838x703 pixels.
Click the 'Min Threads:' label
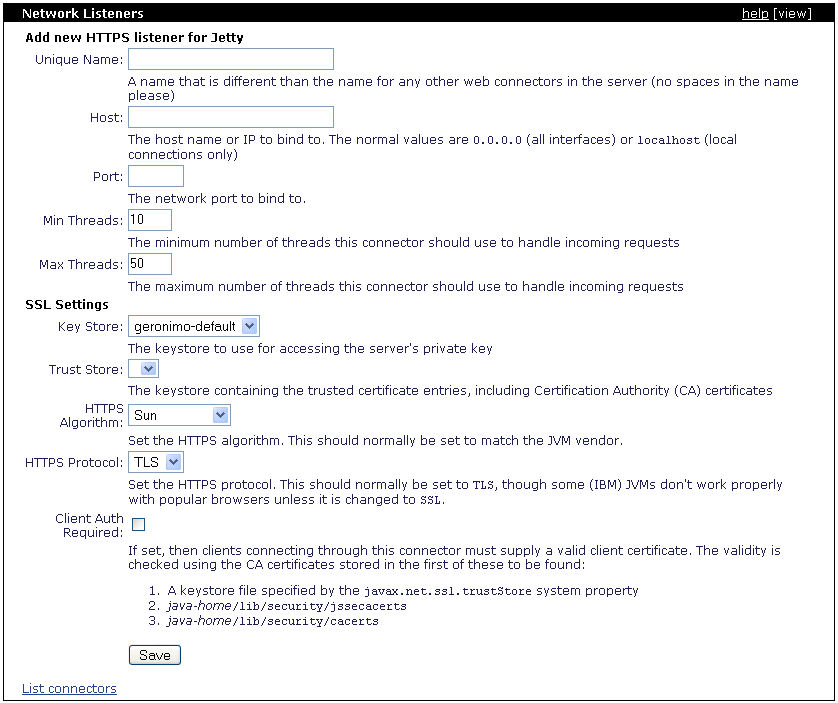pos(83,220)
